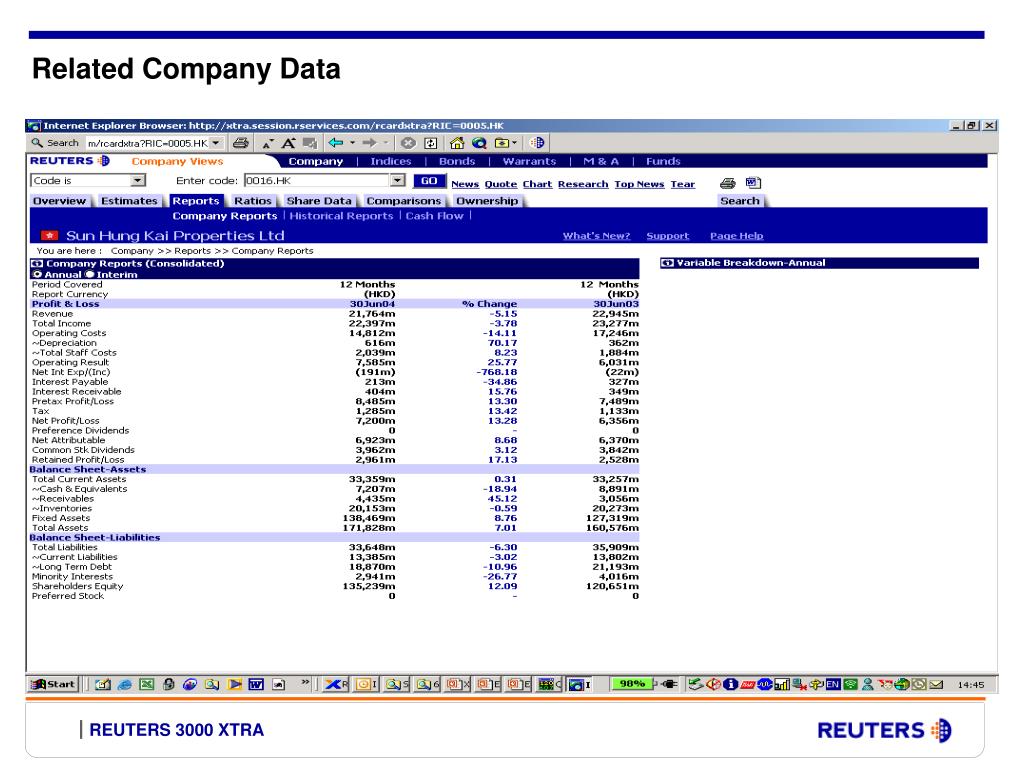Click the EN language indicator in tray
Screen dimensions: 1024x768
pyautogui.click(x=833, y=684)
